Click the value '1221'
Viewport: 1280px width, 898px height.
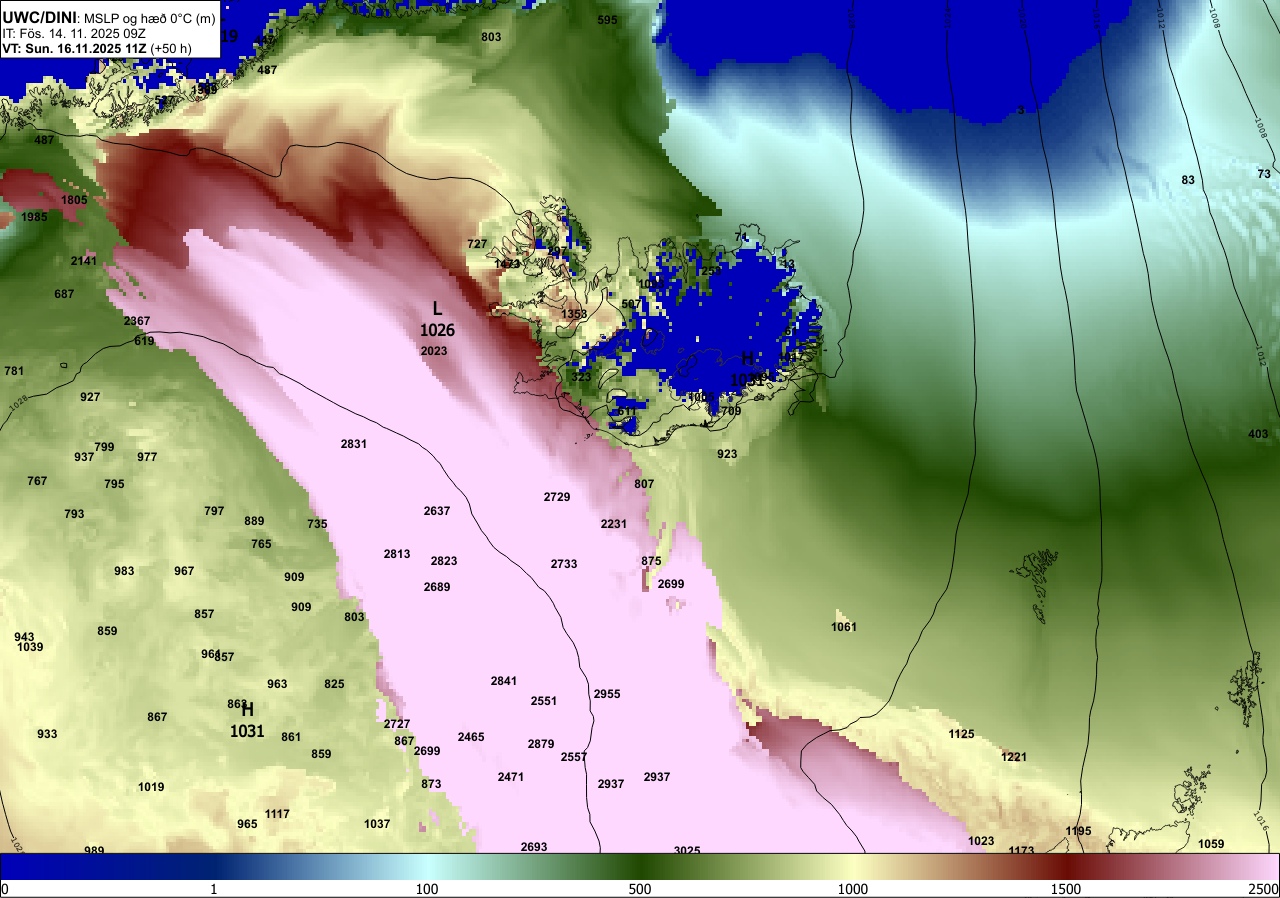1014,757
